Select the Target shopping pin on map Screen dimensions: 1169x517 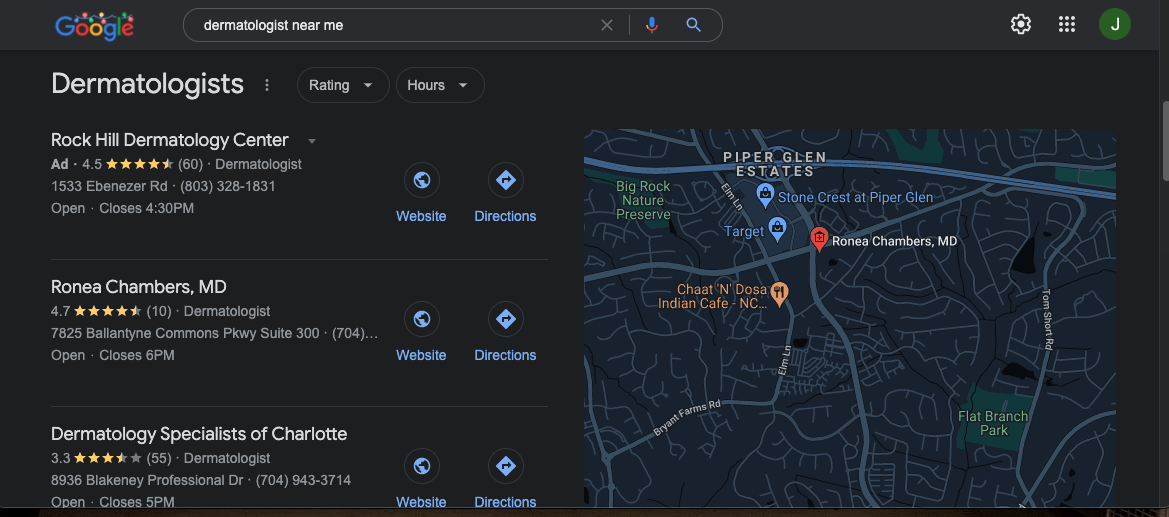pyautogui.click(x=777, y=229)
